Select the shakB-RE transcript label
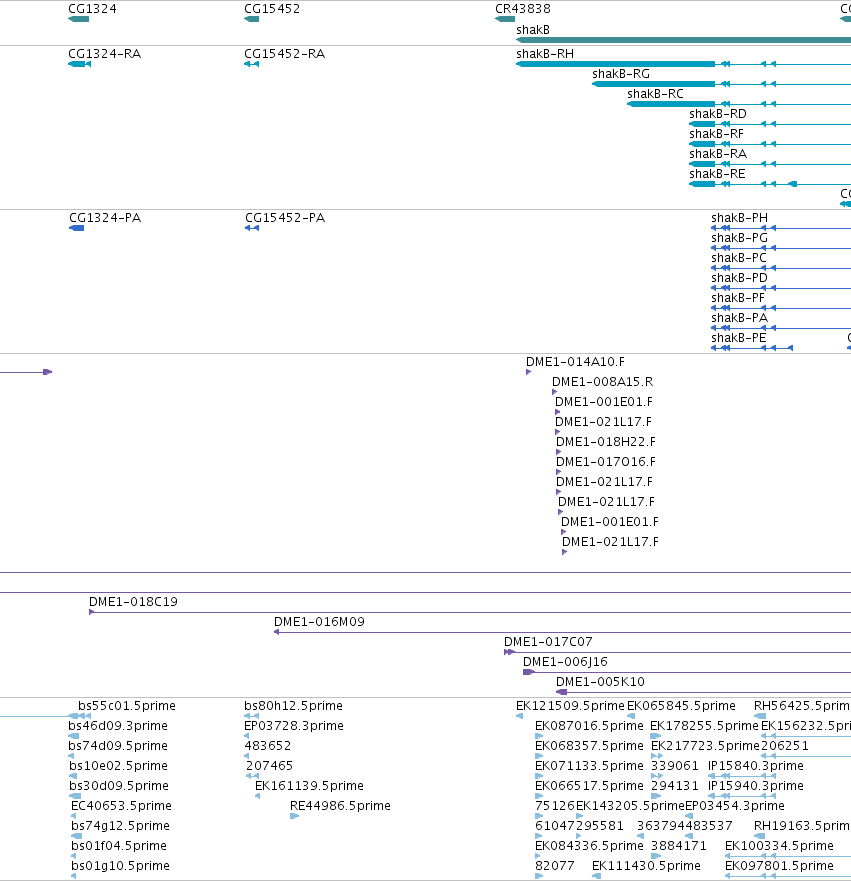Screen dimensions: 851x881 [717, 174]
